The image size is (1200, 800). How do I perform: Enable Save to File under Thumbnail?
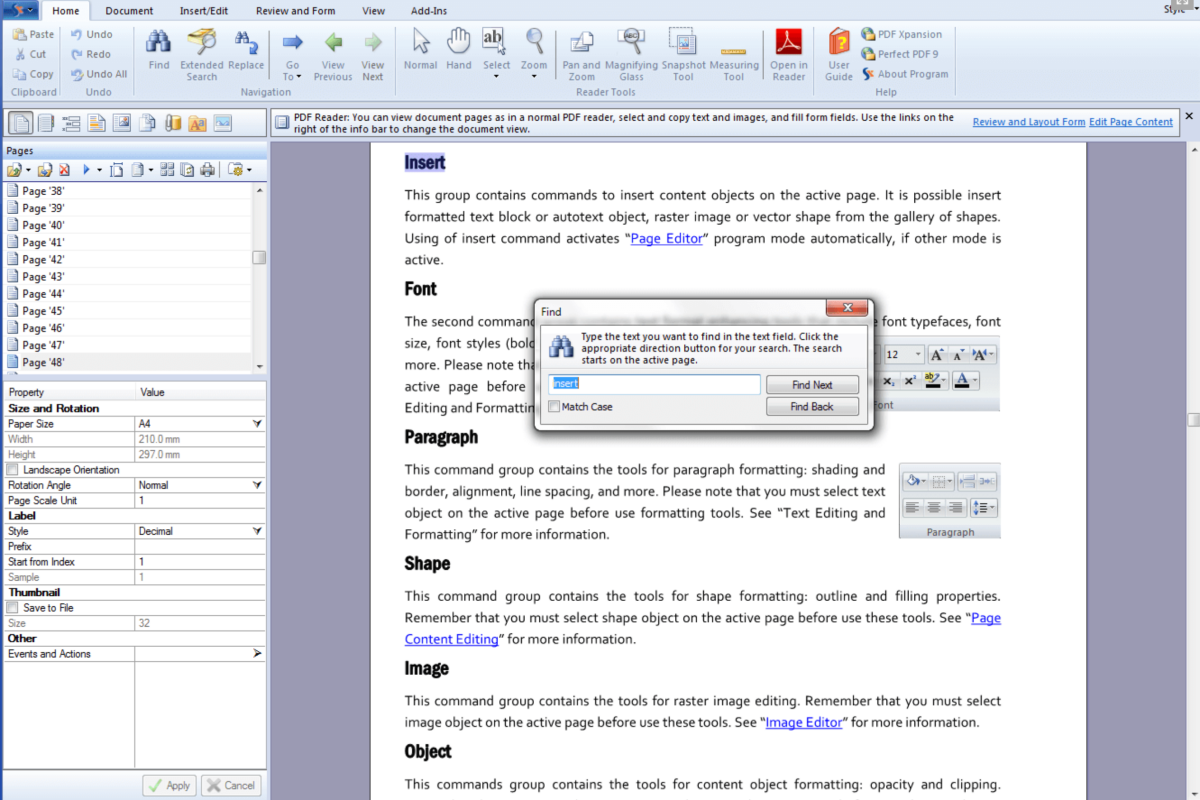coord(10,607)
